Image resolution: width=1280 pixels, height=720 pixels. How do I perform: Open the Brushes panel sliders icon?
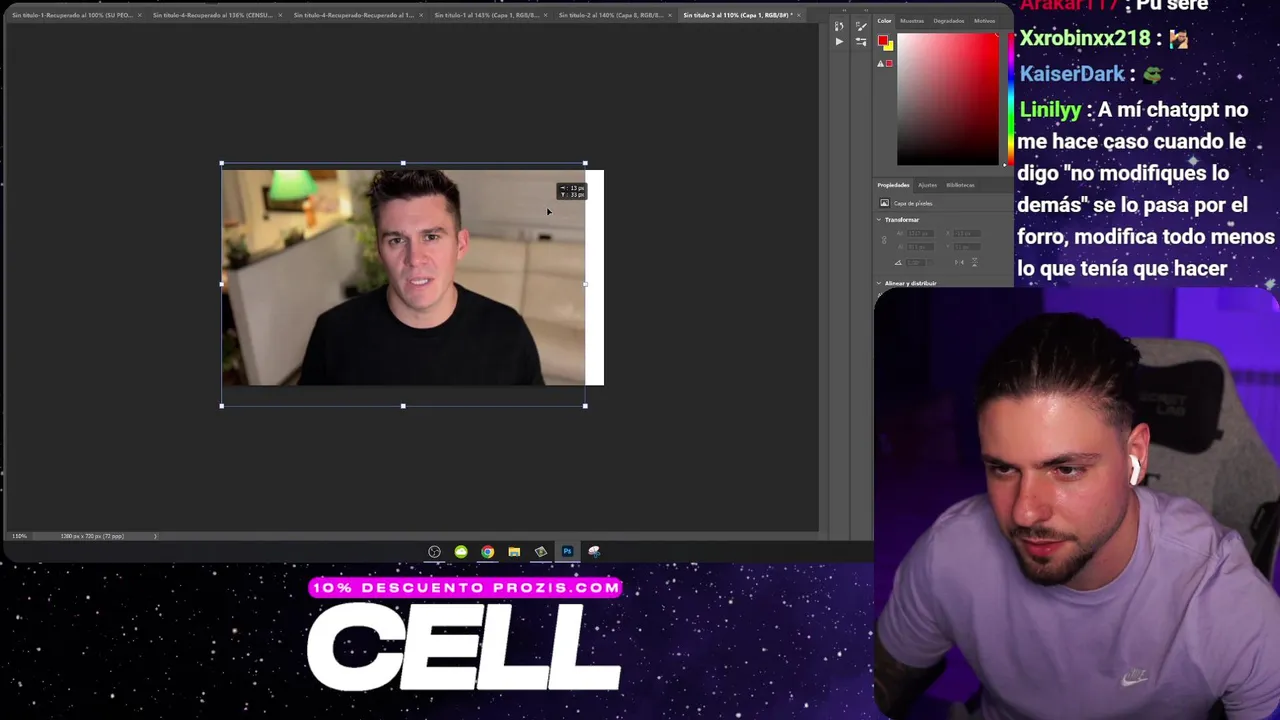(861, 41)
